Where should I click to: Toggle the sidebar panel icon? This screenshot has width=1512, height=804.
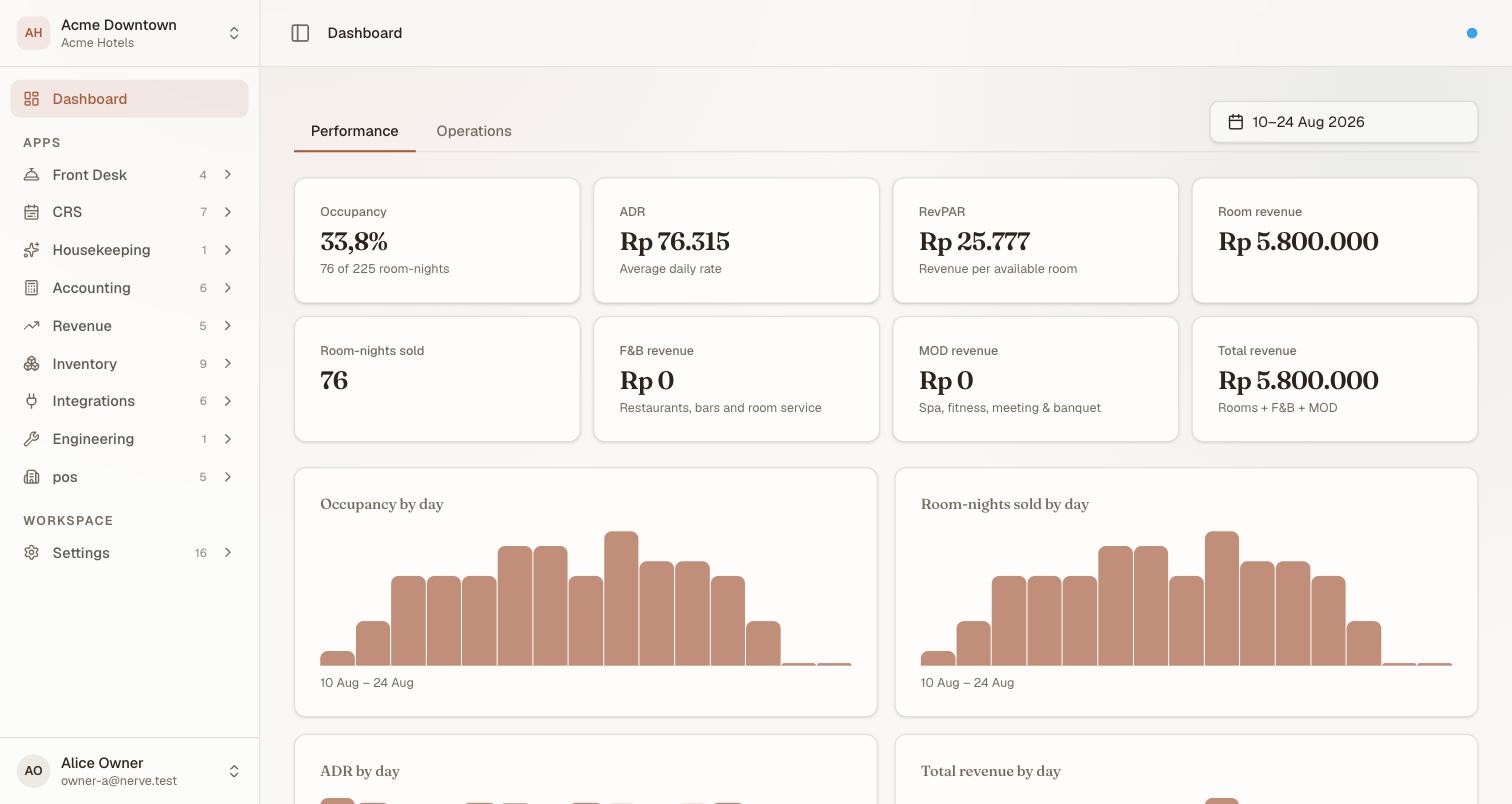coord(300,33)
